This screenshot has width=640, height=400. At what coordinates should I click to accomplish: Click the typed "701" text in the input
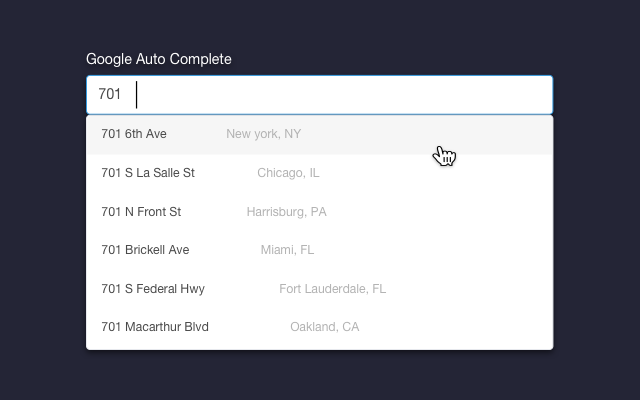tap(109, 95)
